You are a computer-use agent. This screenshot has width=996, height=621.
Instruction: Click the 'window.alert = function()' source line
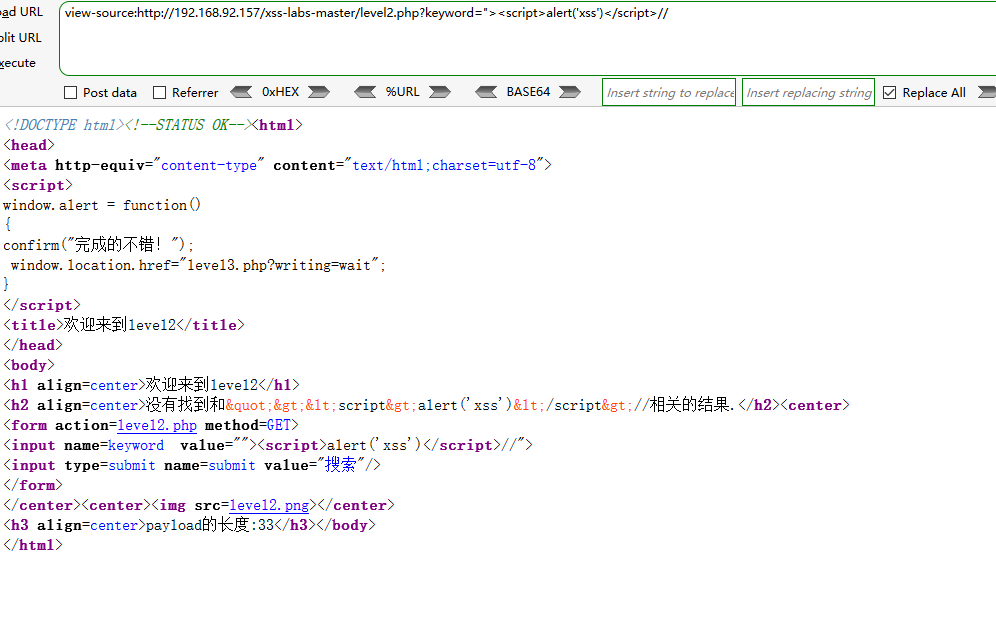pos(102,205)
